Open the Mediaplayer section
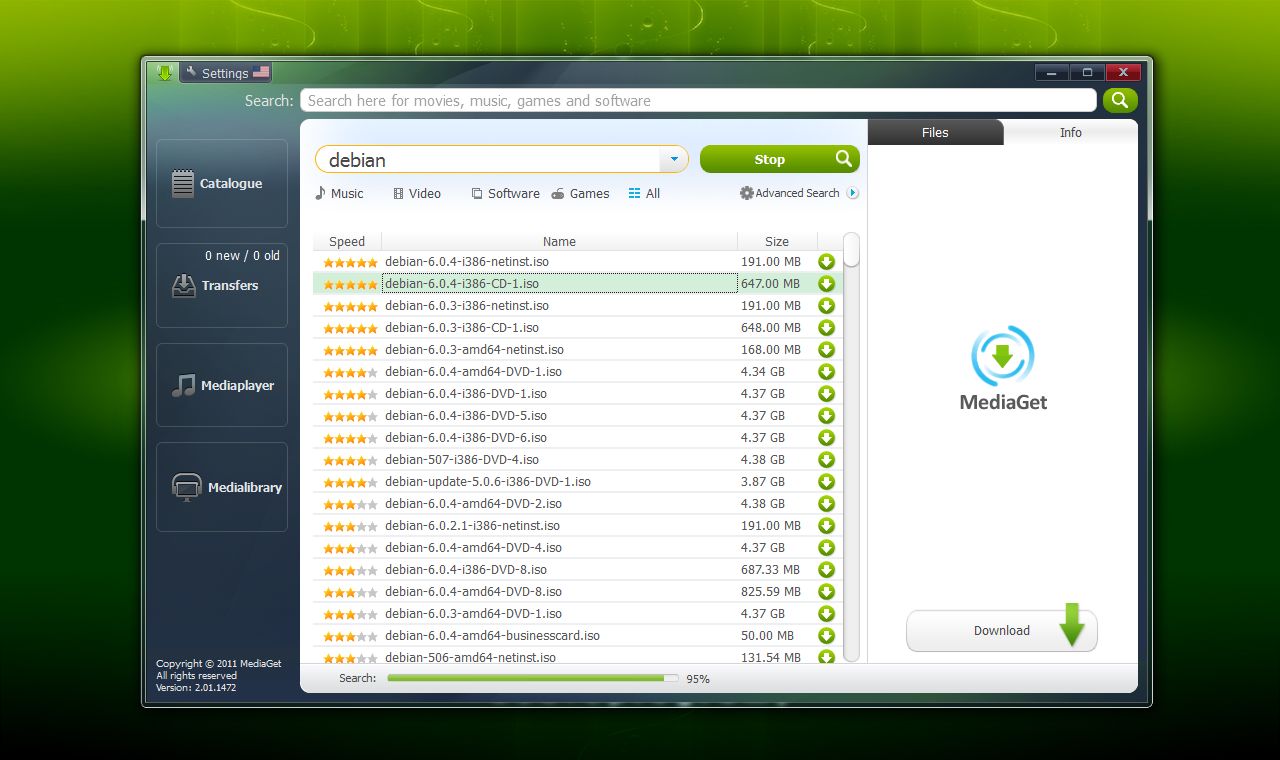This screenshot has width=1280, height=760. click(x=222, y=385)
